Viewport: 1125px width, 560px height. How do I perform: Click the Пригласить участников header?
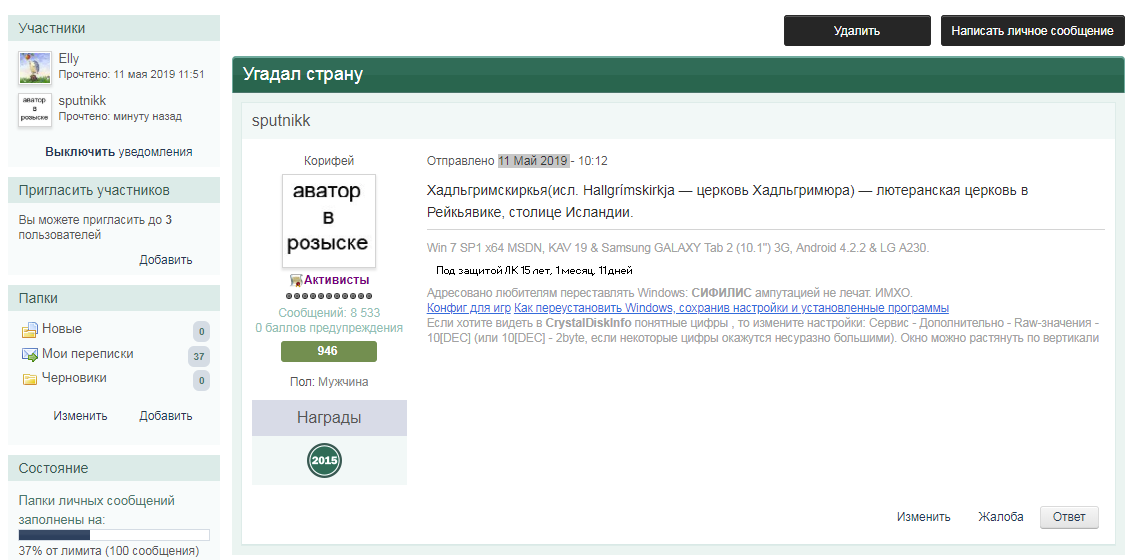[x=114, y=191]
